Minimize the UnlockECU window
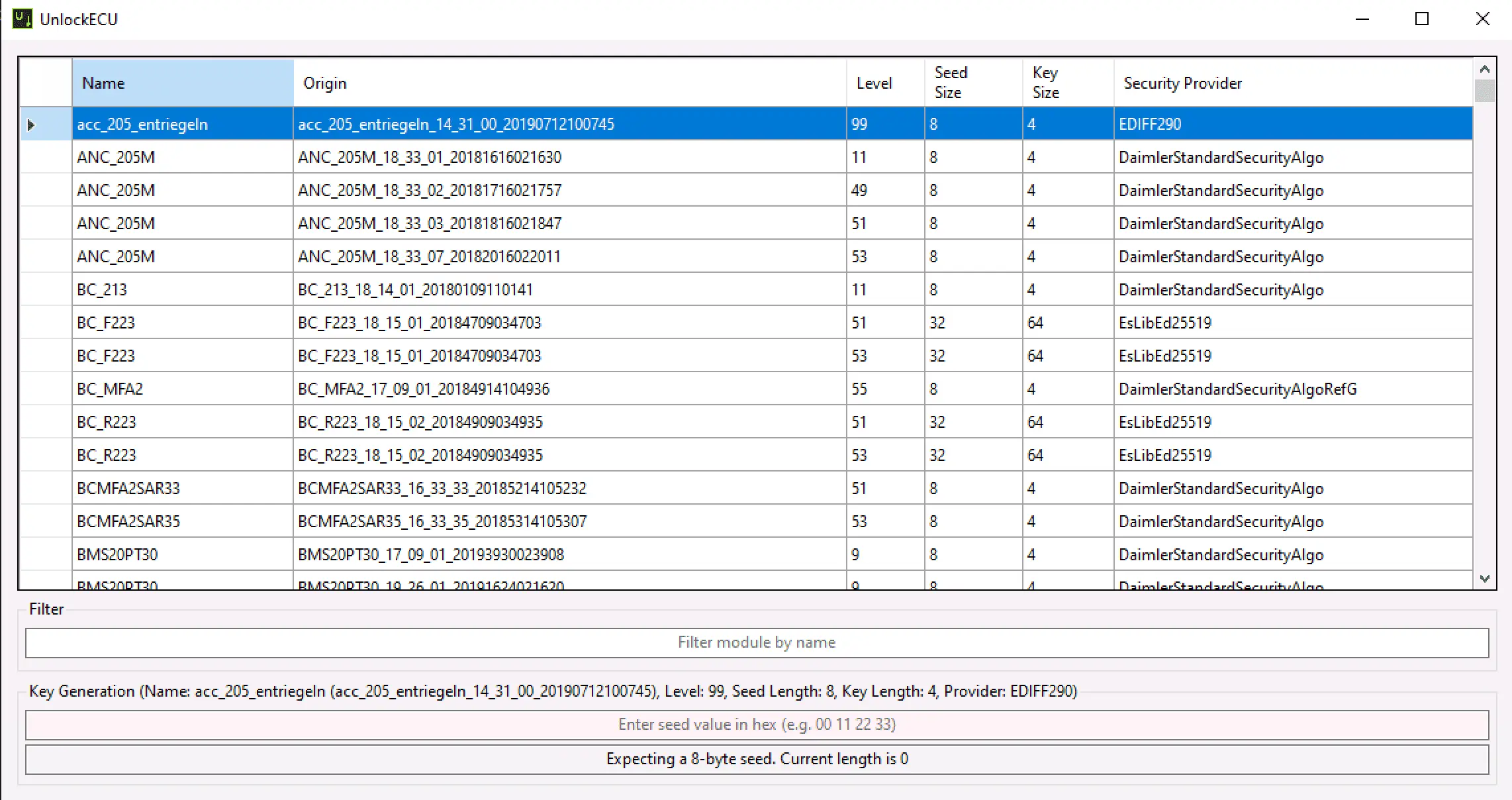This screenshot has height=800, width=1512. click(1362, 19)
